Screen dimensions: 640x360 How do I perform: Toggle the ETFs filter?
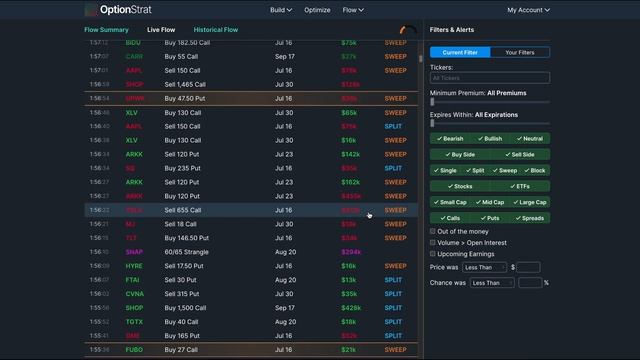pyautogui.click(x=520, y=187)
